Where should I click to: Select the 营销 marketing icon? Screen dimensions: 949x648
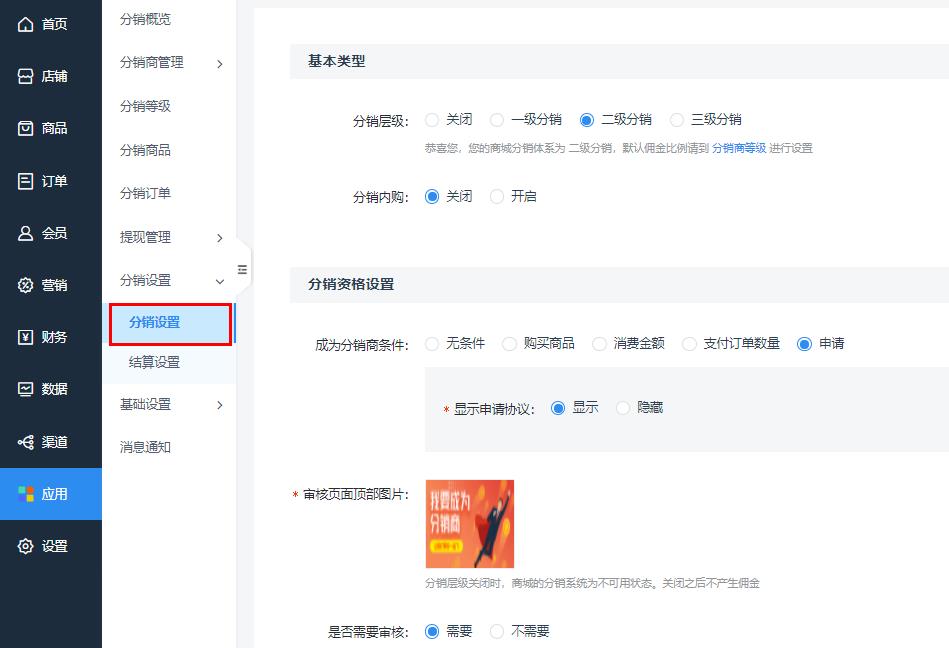[x=27, y=285]
